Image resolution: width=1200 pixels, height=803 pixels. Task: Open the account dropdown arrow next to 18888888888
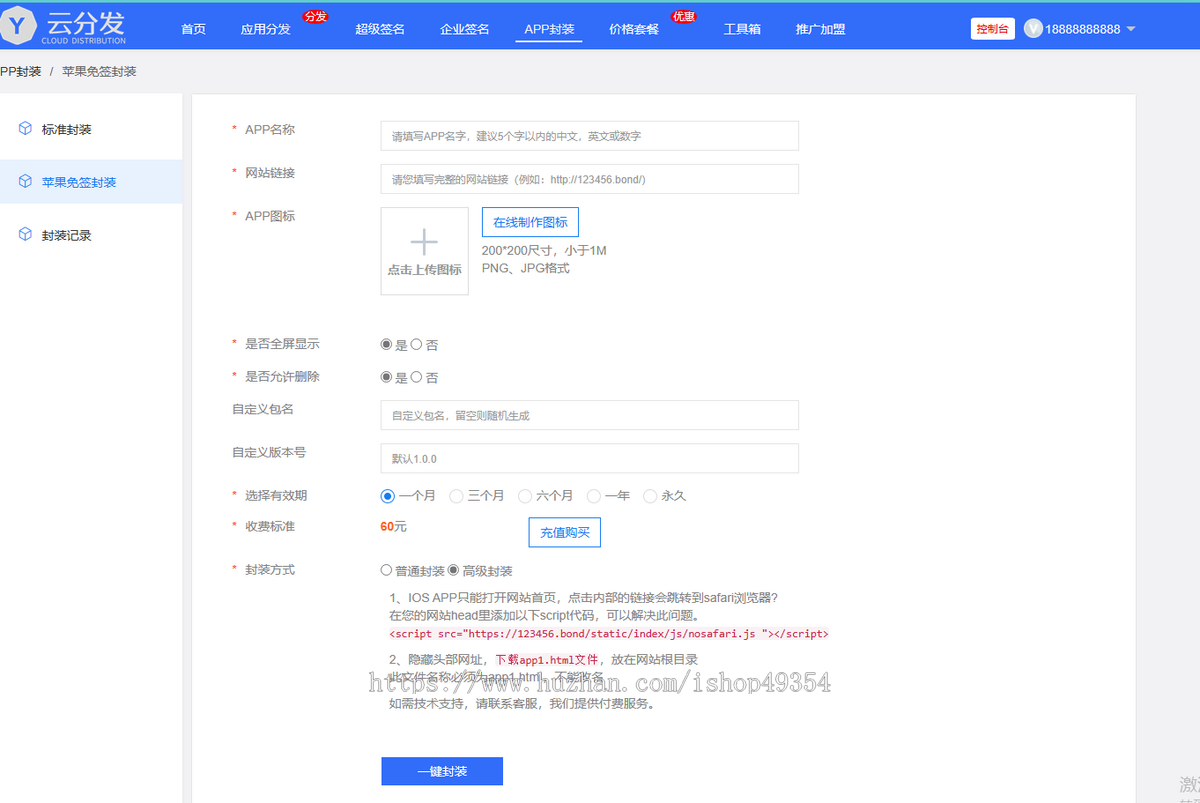1131,29
